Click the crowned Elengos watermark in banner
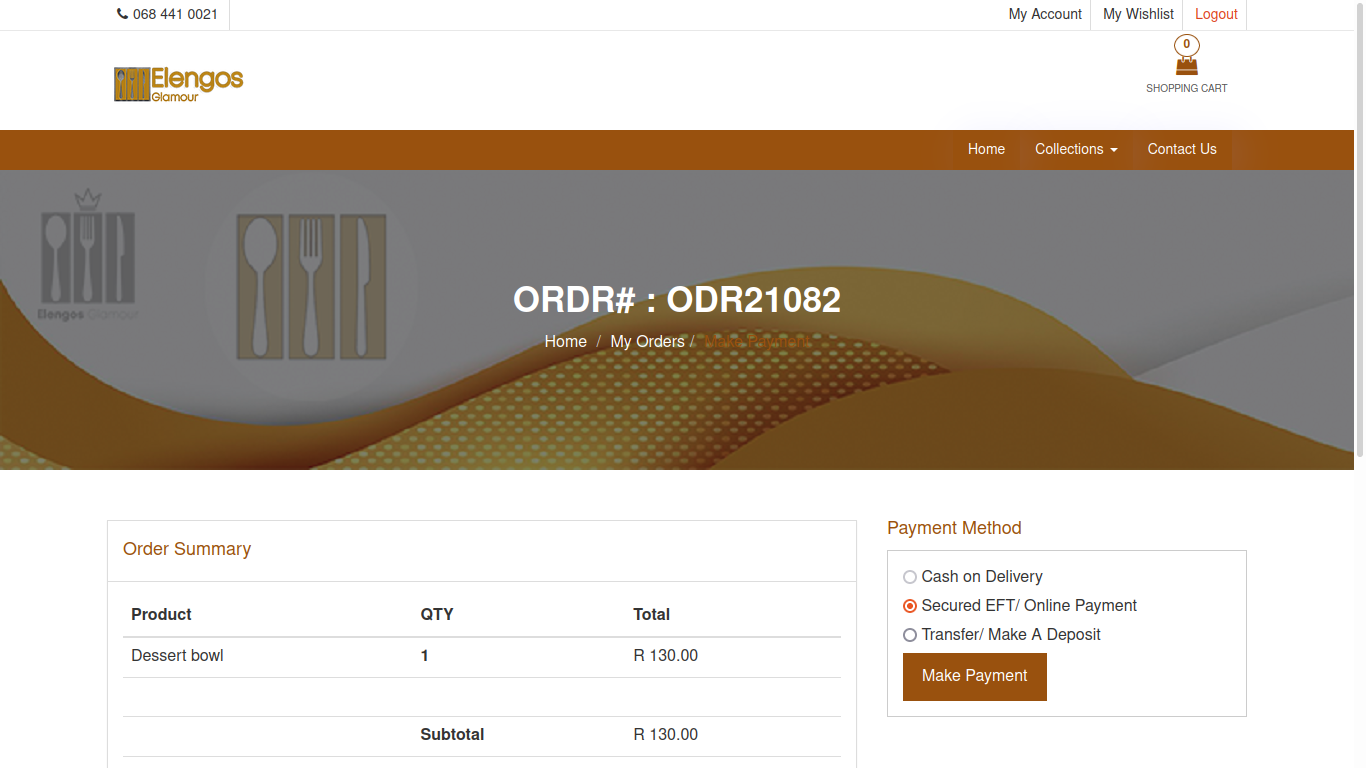Screen dimensions: 1366x768 point(88,255)
